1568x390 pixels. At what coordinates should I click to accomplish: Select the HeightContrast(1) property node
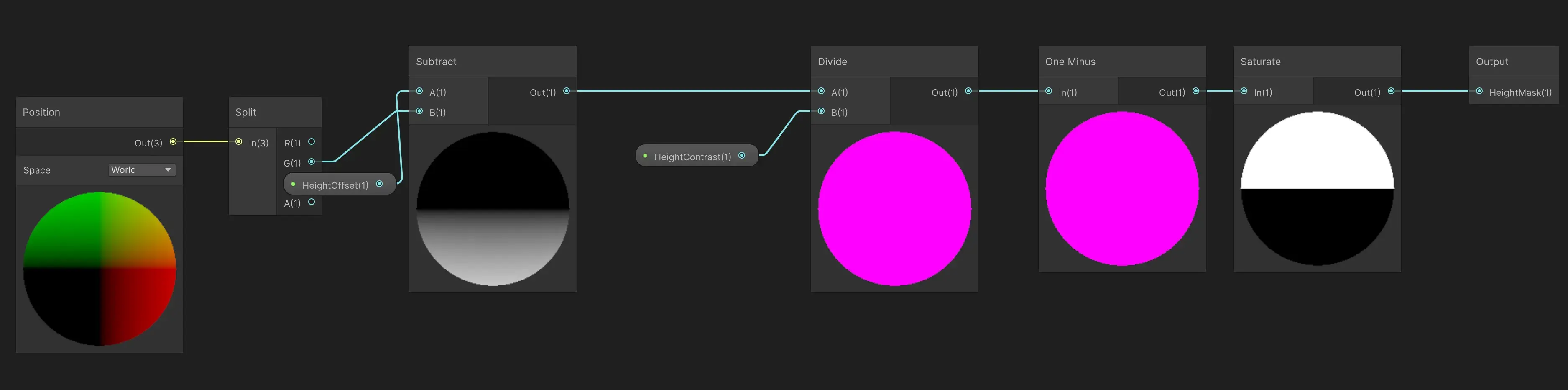pyautogui.click(x=697, y=155)
